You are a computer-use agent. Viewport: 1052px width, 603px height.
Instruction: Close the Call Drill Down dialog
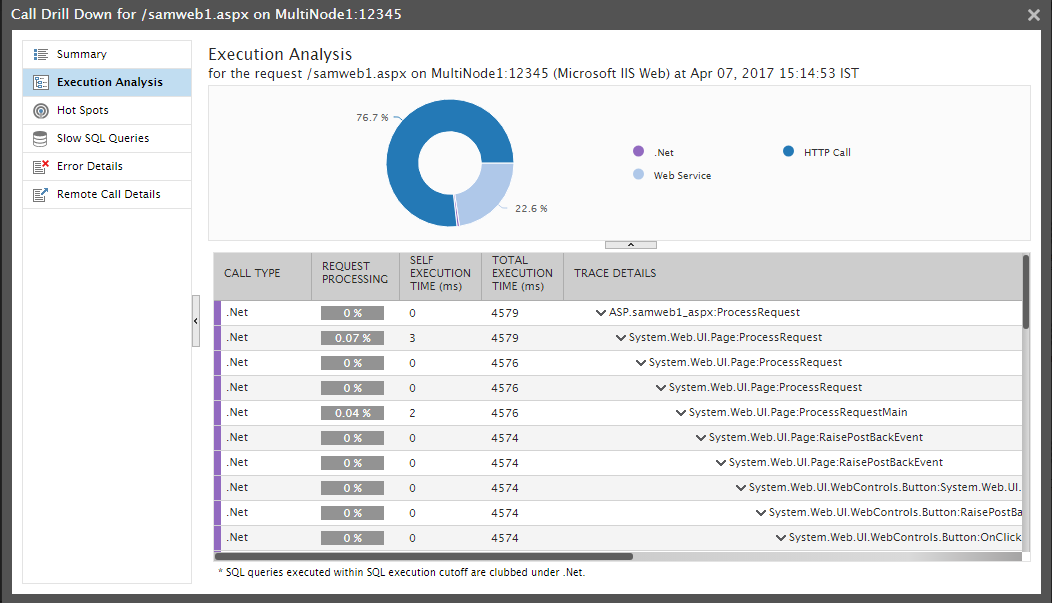pos(1033,15)
